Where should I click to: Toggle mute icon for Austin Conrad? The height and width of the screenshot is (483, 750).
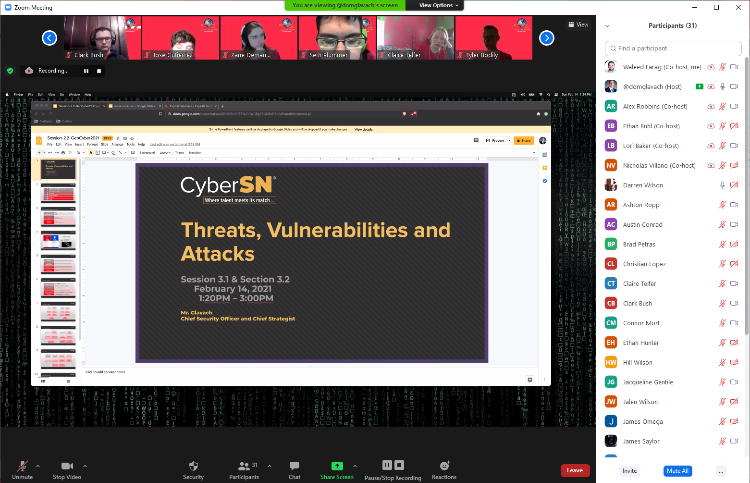[x=722, y=224]
